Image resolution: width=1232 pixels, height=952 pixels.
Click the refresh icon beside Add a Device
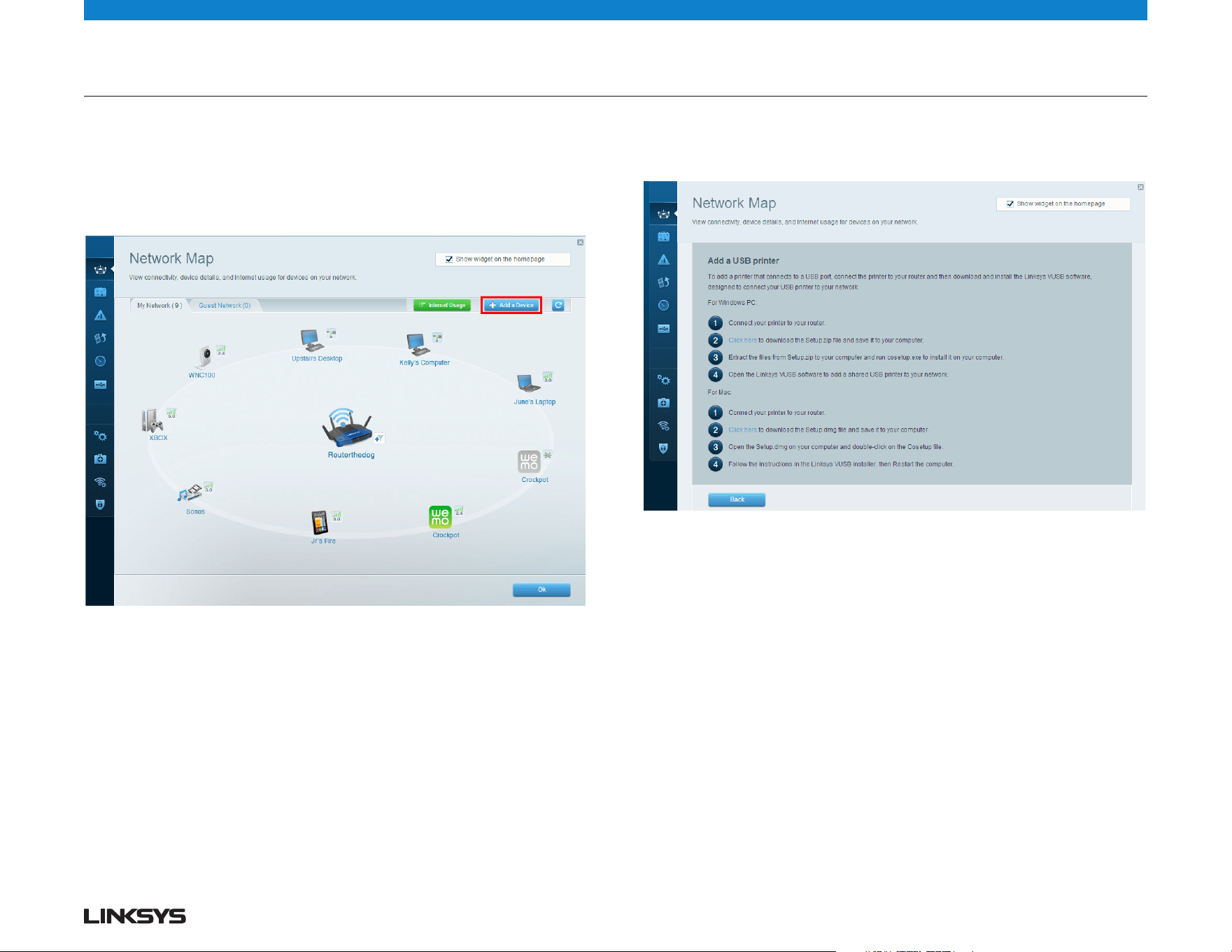[x=558, y=305]
